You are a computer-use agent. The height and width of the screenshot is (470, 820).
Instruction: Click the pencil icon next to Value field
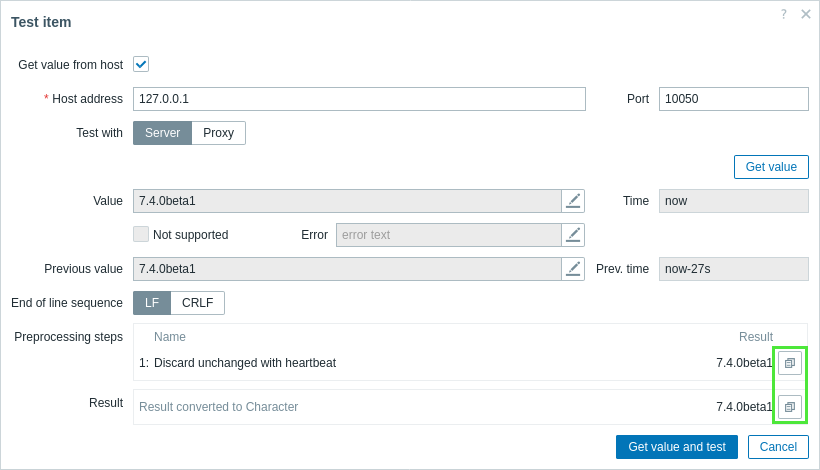coord(573,201)
